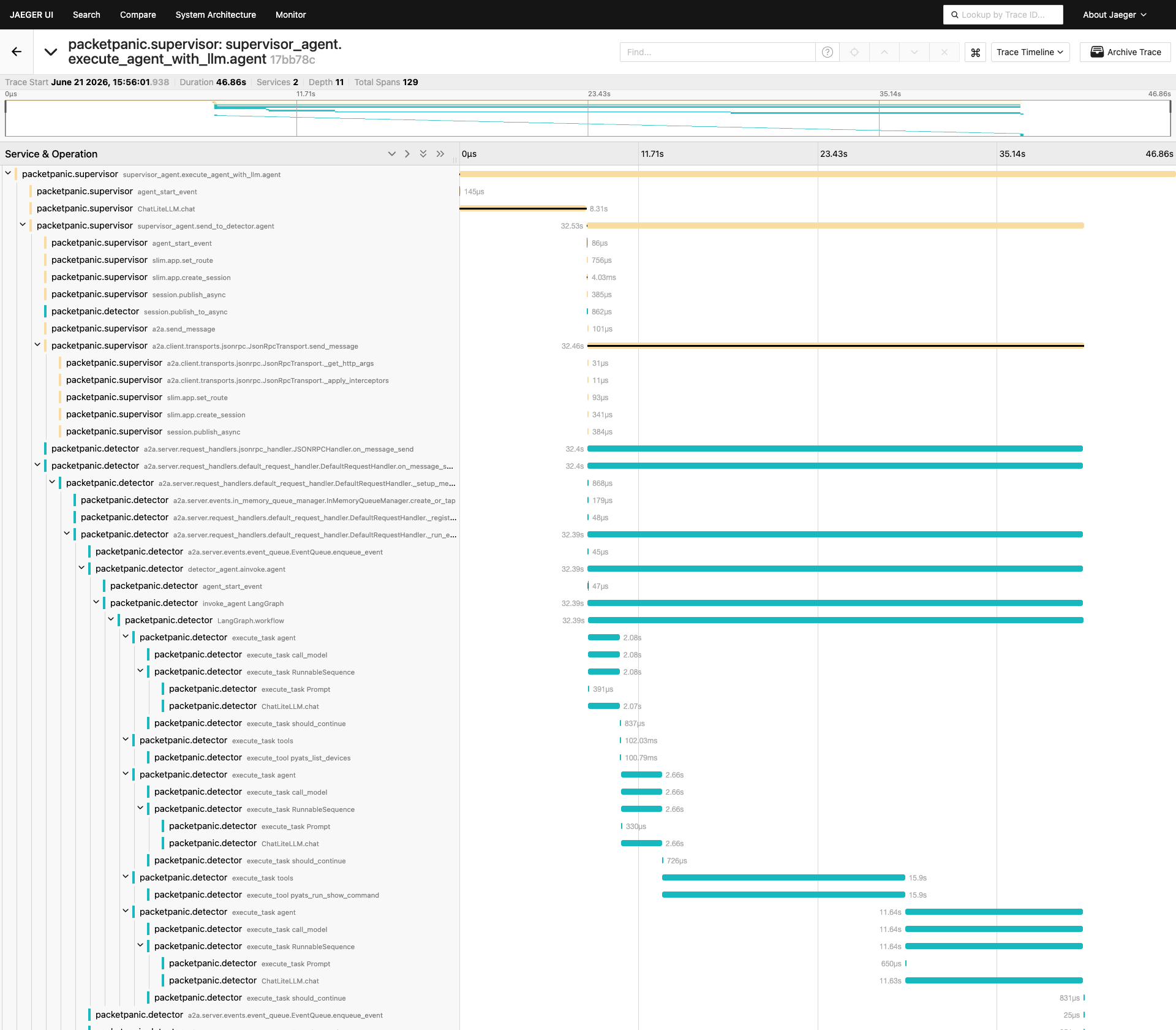Select the supervisor ChatLiteLLM.chat span row

(244, 208)
